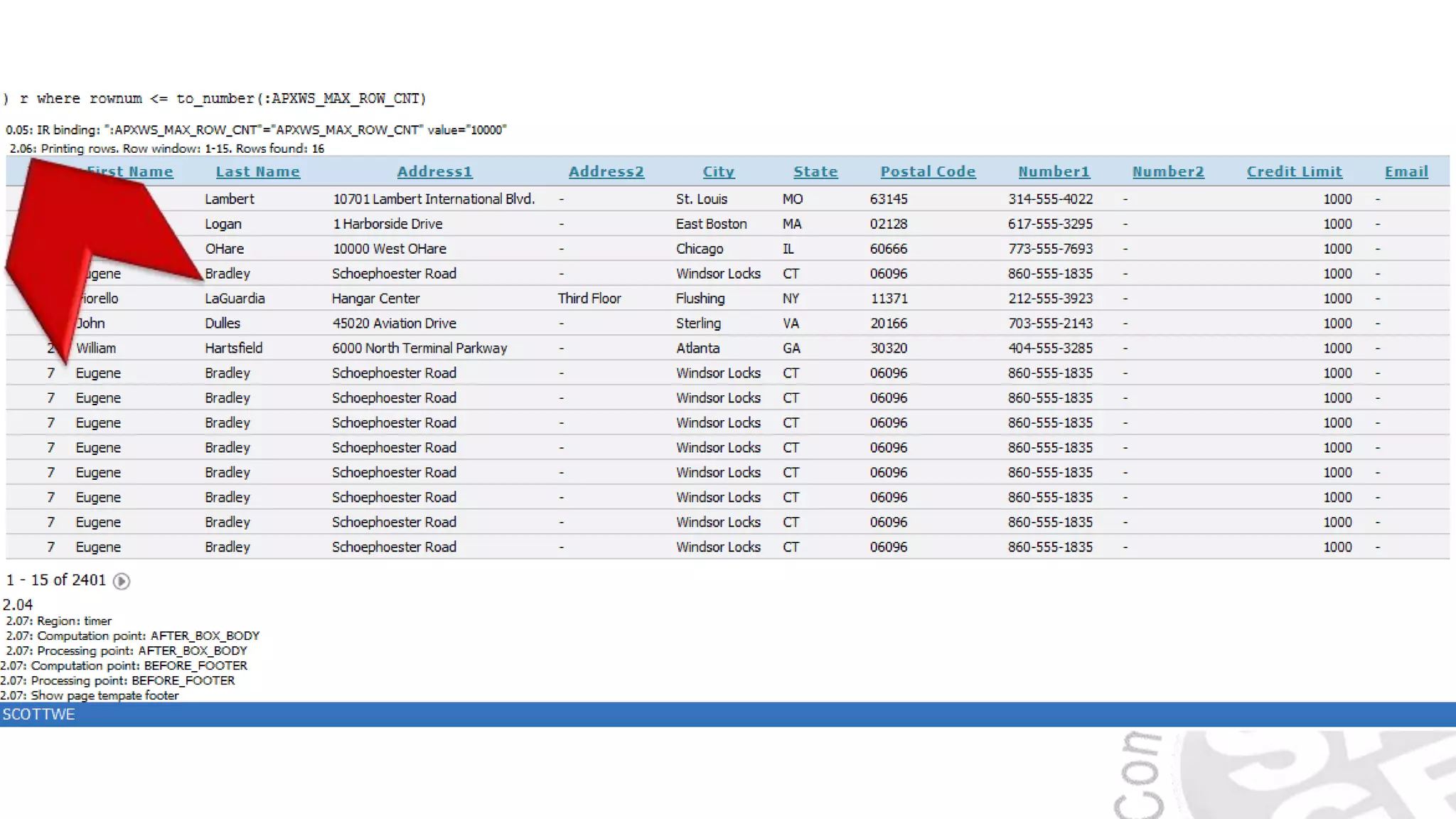Open Postal Code column header
Screen dimensions: 1456x819
[x=928, y=171]
